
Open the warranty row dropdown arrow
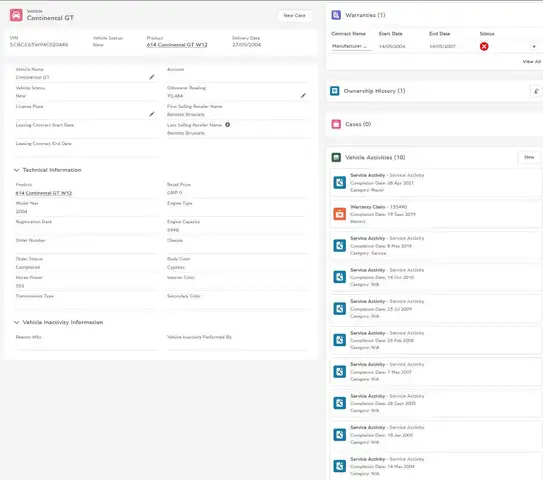point(534,46)
